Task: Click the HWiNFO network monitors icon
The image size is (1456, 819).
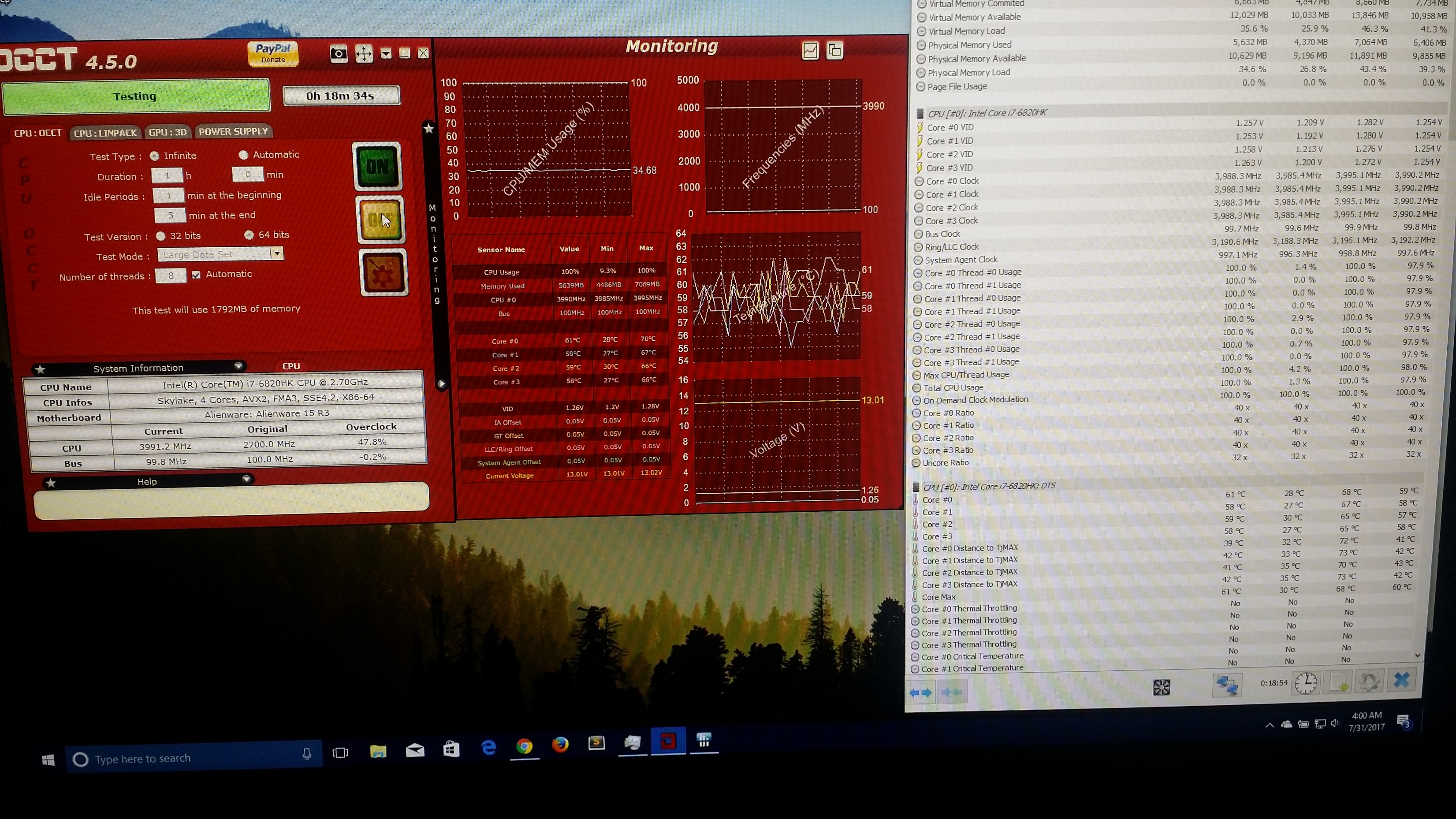Action: coord(1226,685)
